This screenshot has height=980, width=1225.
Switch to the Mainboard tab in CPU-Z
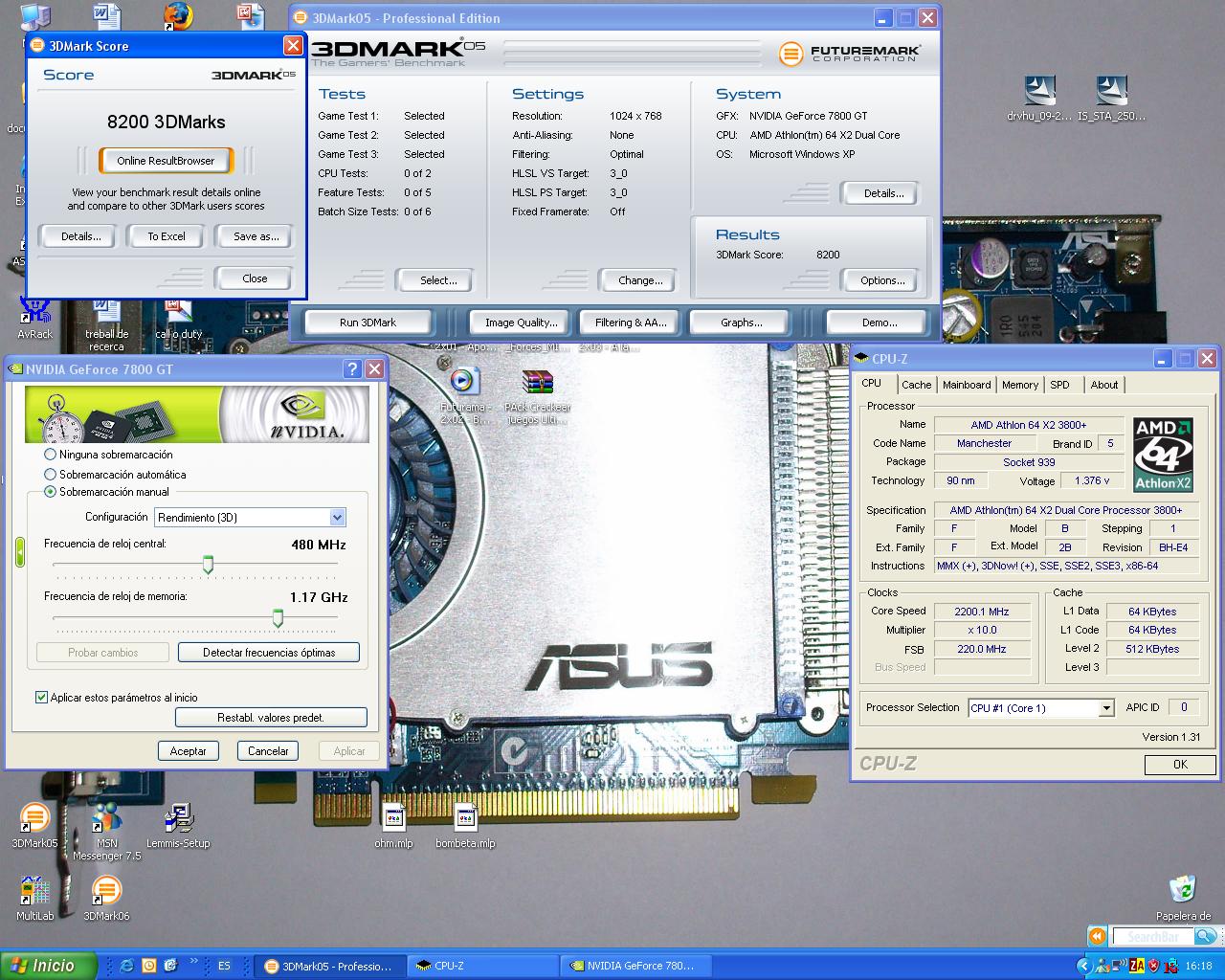[967, 385]
